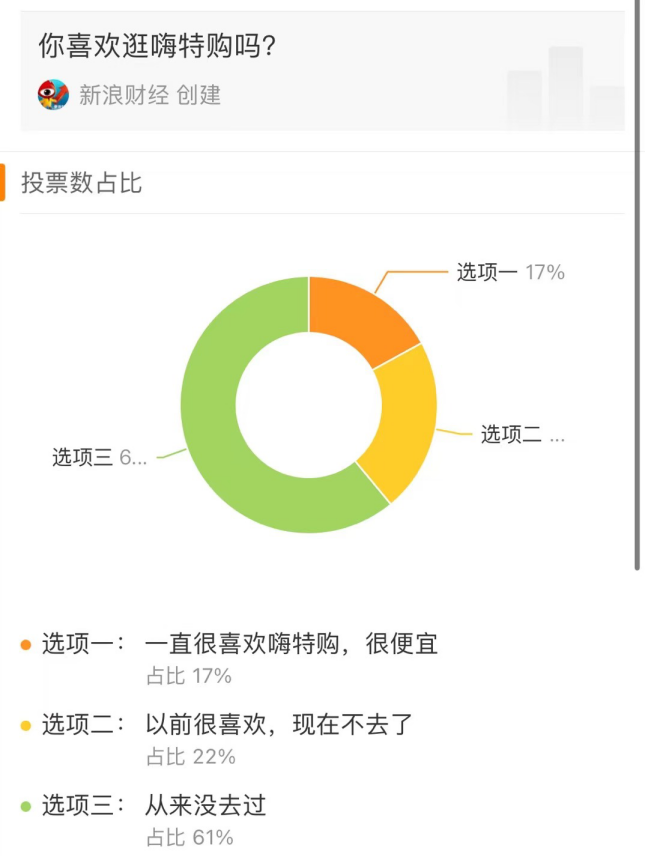Click the green legend dot for 选项三
Image resolution: width=645 pixels, height=860 pixels.
coord(26,805)
